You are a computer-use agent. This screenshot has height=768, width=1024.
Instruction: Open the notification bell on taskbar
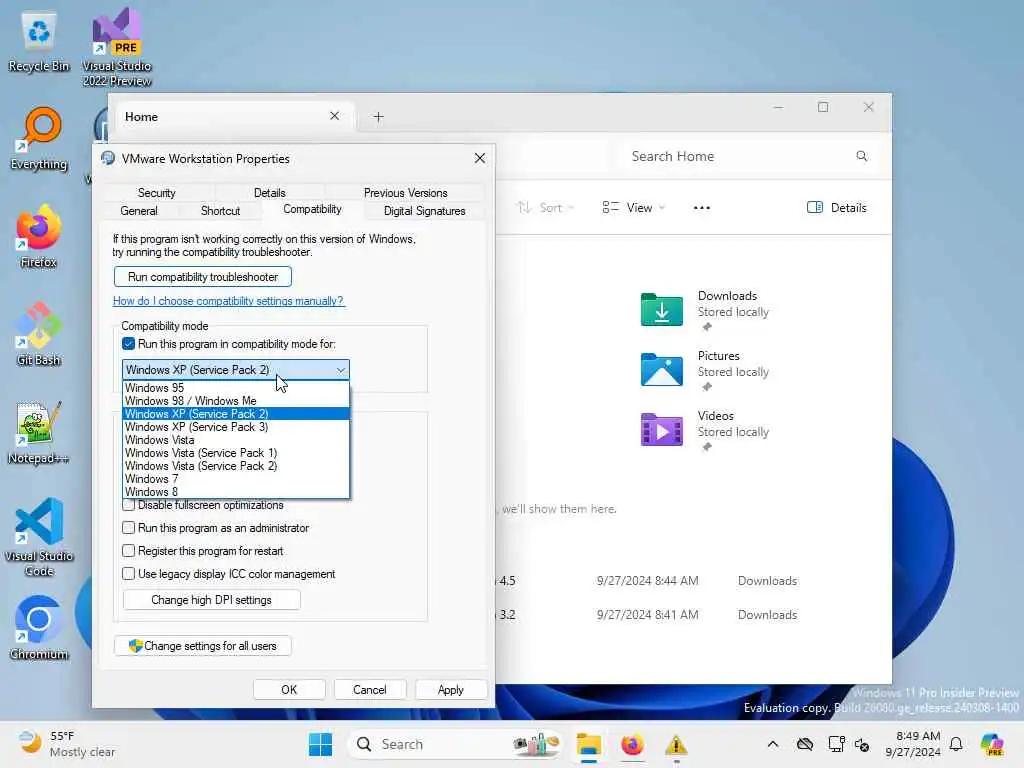tap(956, 744)
